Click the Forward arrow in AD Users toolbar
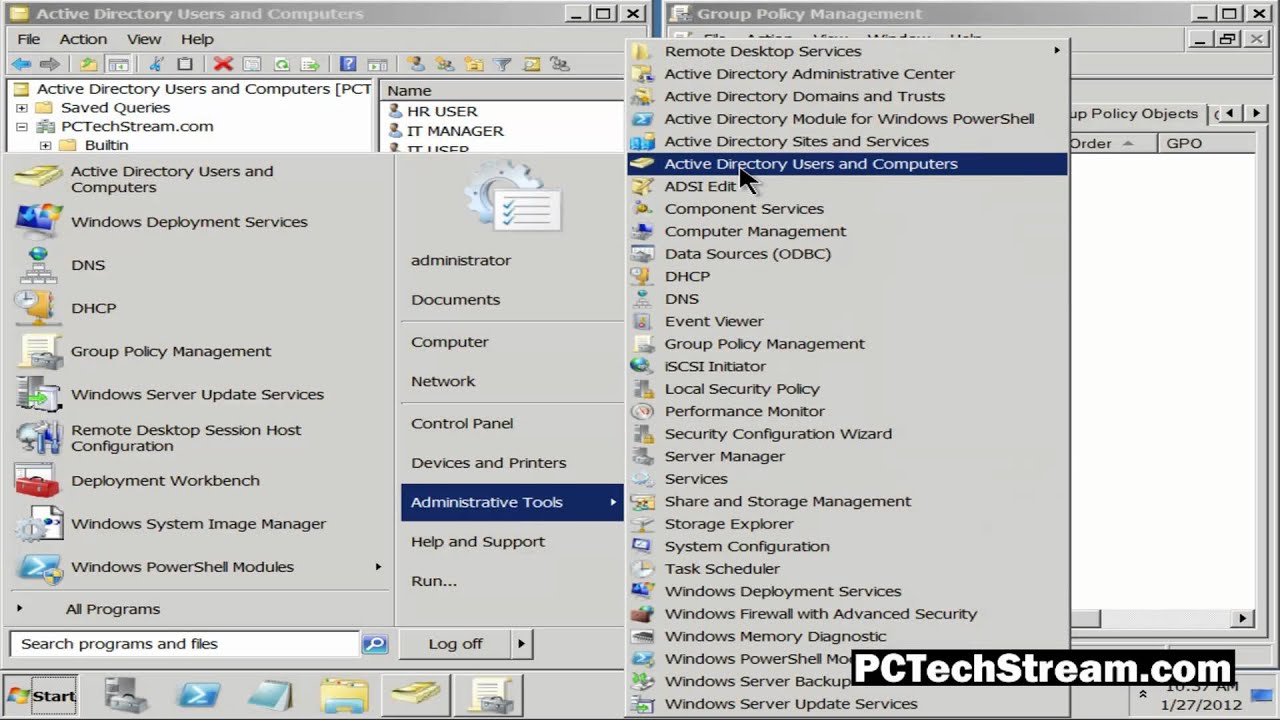The image size is (1280, 720). click(x=49, y=64)
